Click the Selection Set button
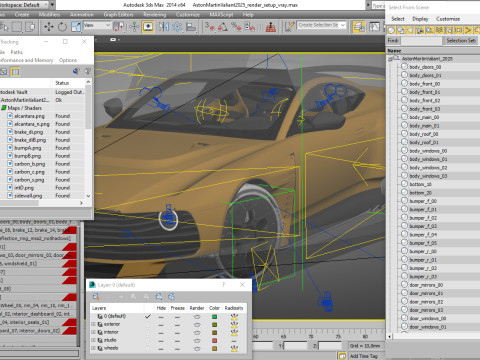This screenshot has width=480, height=360. click(461, 41)
